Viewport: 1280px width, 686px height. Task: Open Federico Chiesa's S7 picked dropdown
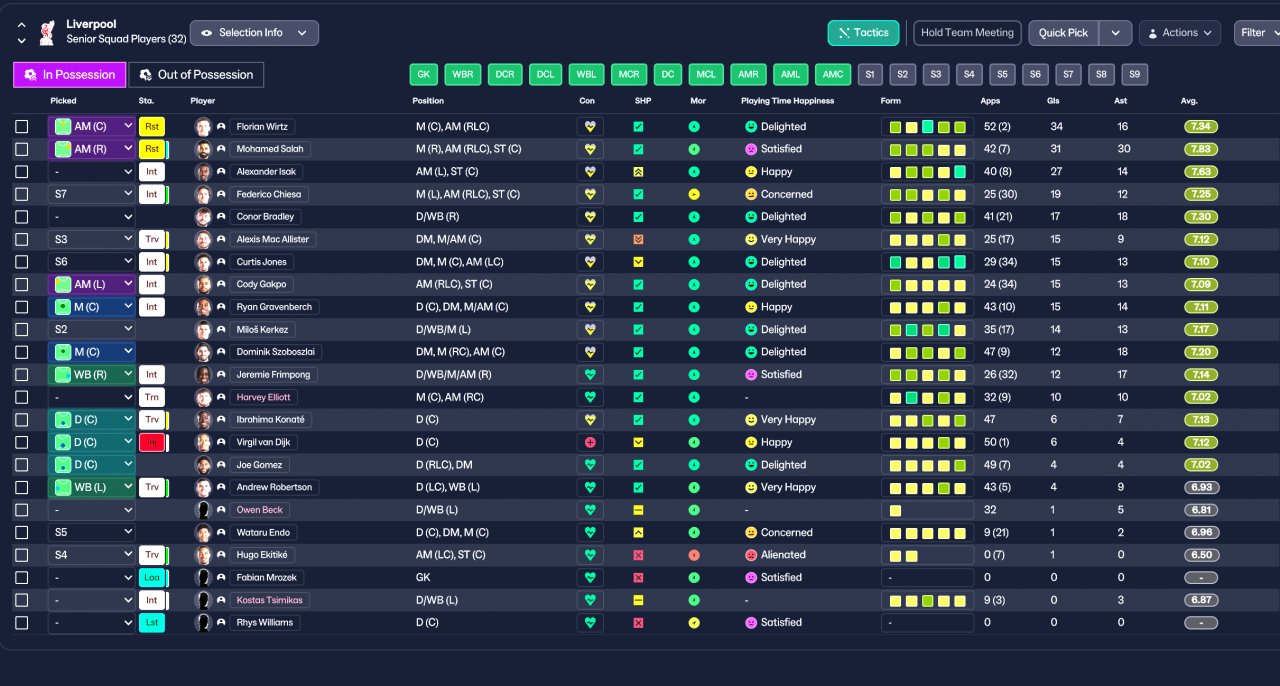click(91, 194)
